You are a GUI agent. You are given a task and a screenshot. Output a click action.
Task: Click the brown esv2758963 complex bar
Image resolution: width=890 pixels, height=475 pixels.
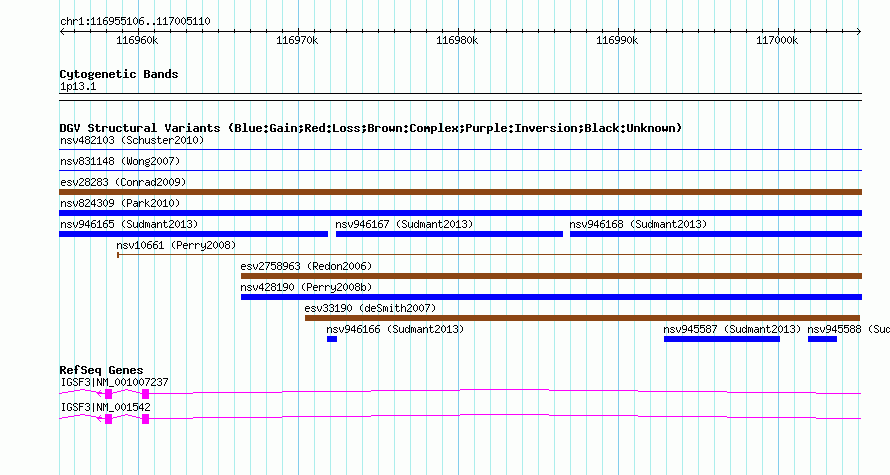pyautogui.click(x=551, y=276)
